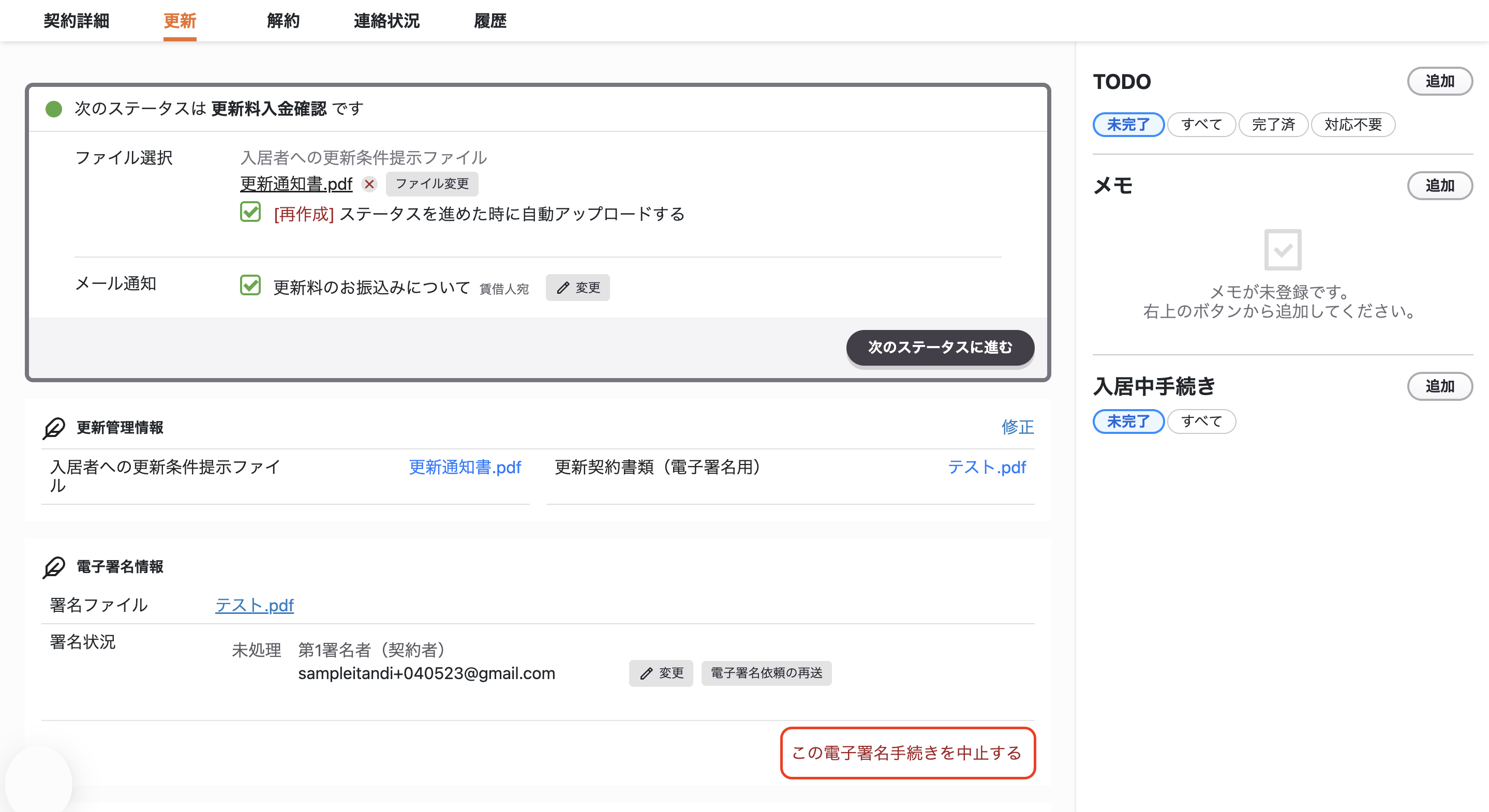Click 電子署名依頼の再送 button

[x=766, y=673]
